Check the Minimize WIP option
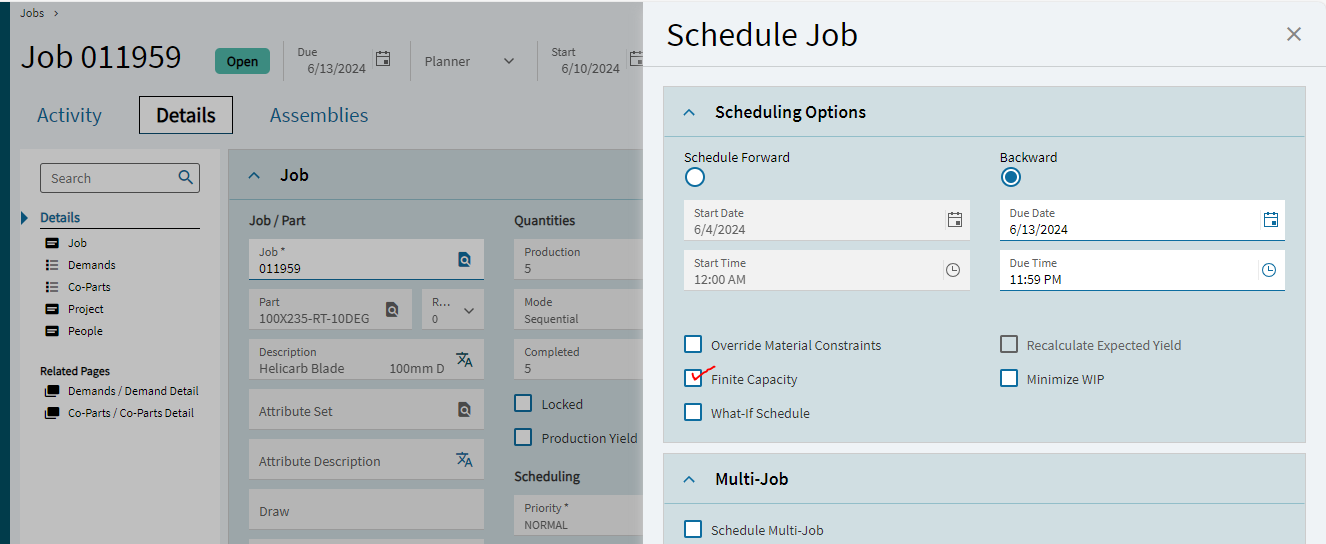1326x544 pixels. [x=1009, y=378]
